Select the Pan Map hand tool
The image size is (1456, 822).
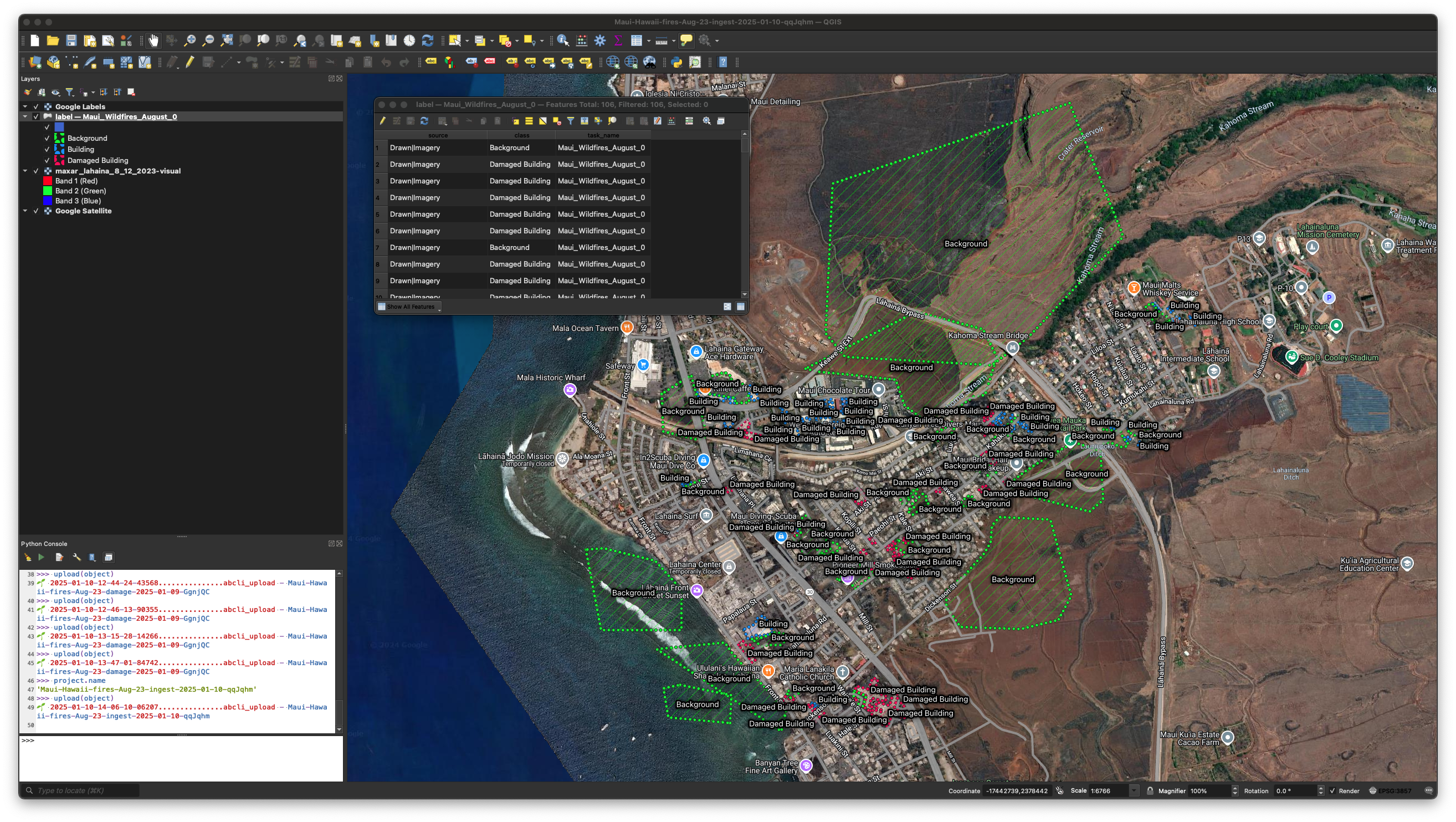pos(153,40)
